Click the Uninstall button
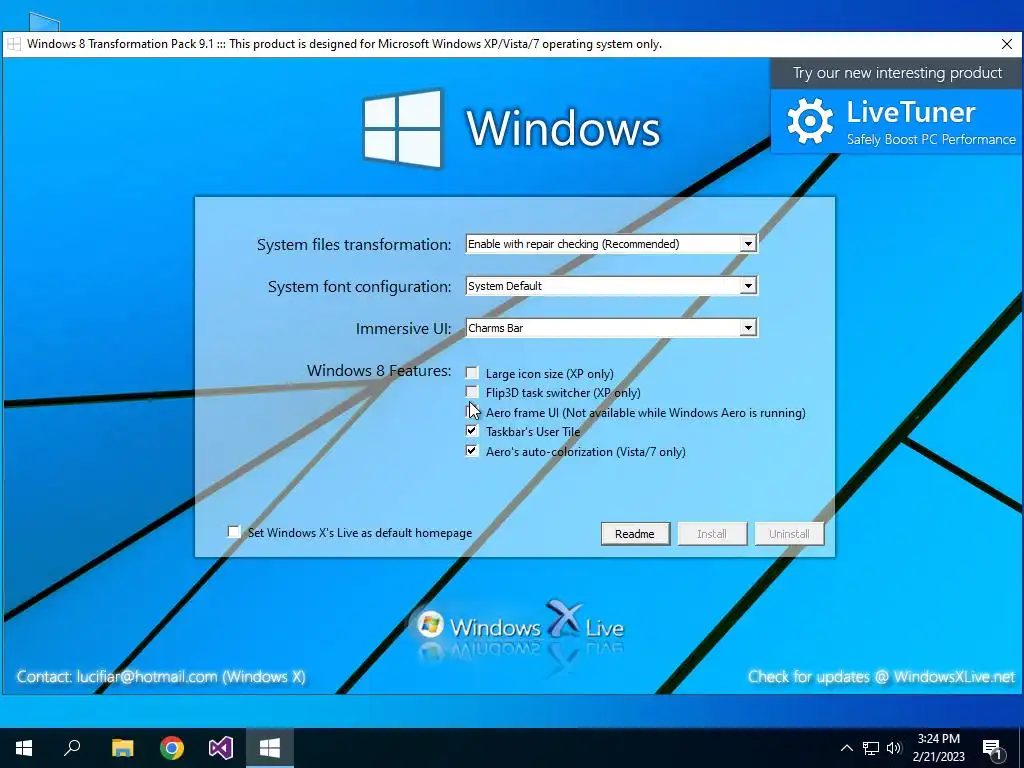The image size is (1024, 768). [789, 534]
